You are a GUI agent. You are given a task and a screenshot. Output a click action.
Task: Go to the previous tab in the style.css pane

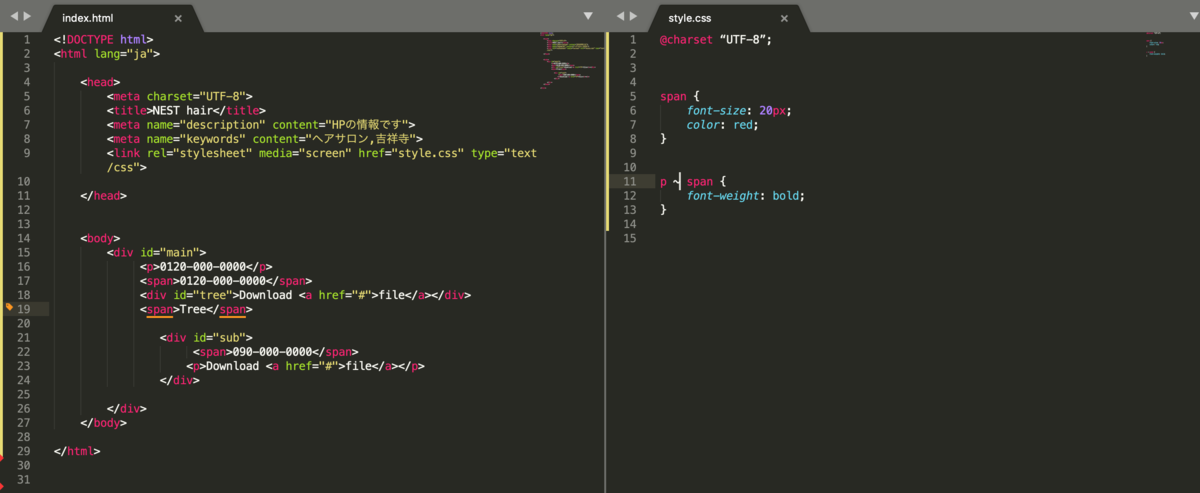[621, 16]
